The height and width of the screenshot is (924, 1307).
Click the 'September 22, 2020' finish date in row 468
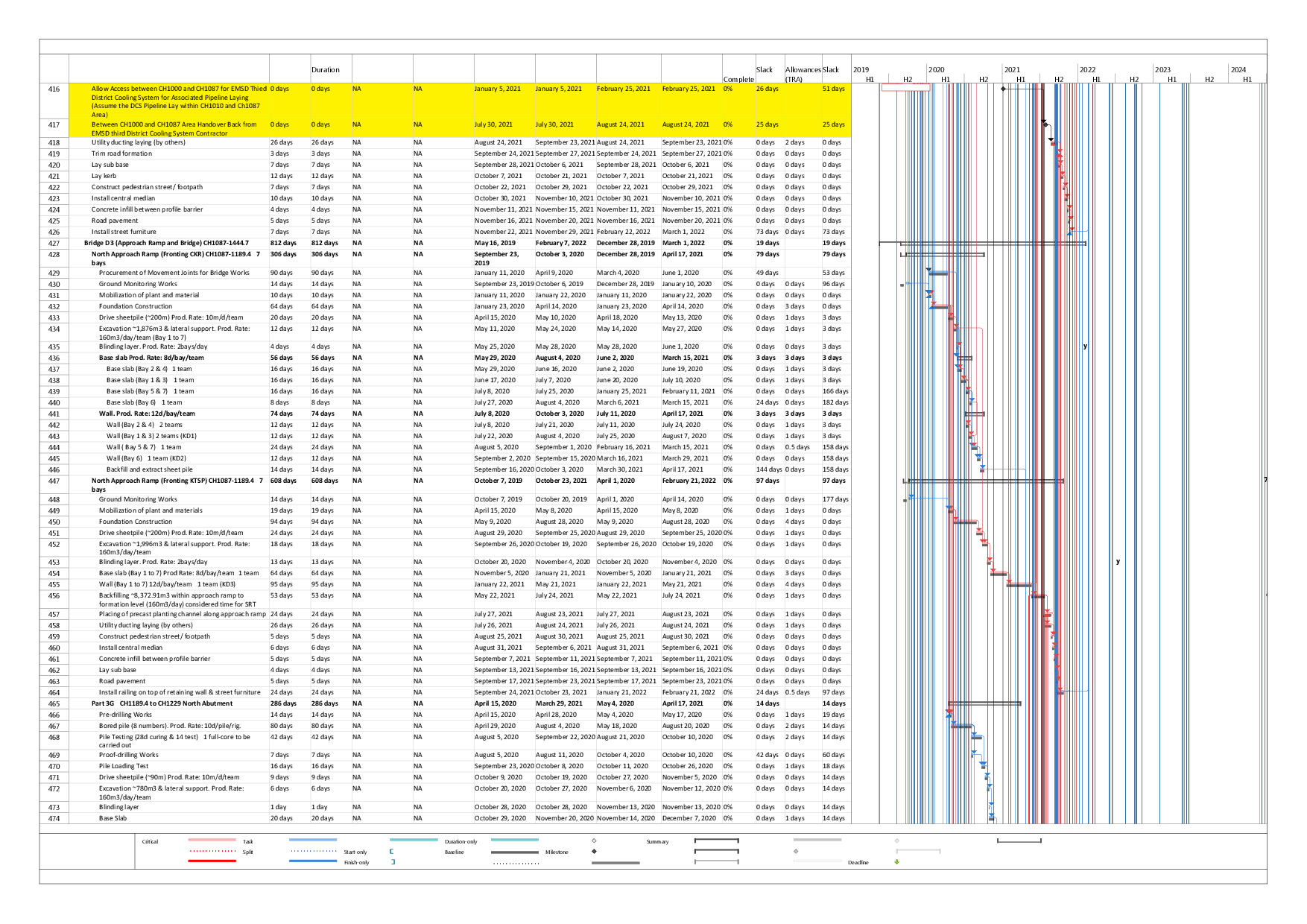[565, 737]
